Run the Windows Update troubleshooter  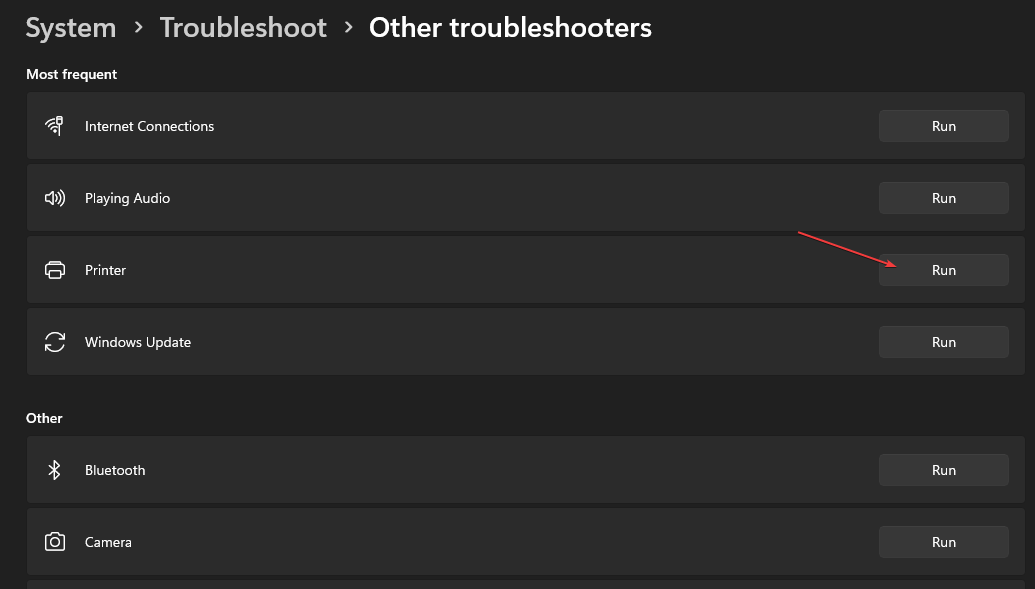coord(943,342)
